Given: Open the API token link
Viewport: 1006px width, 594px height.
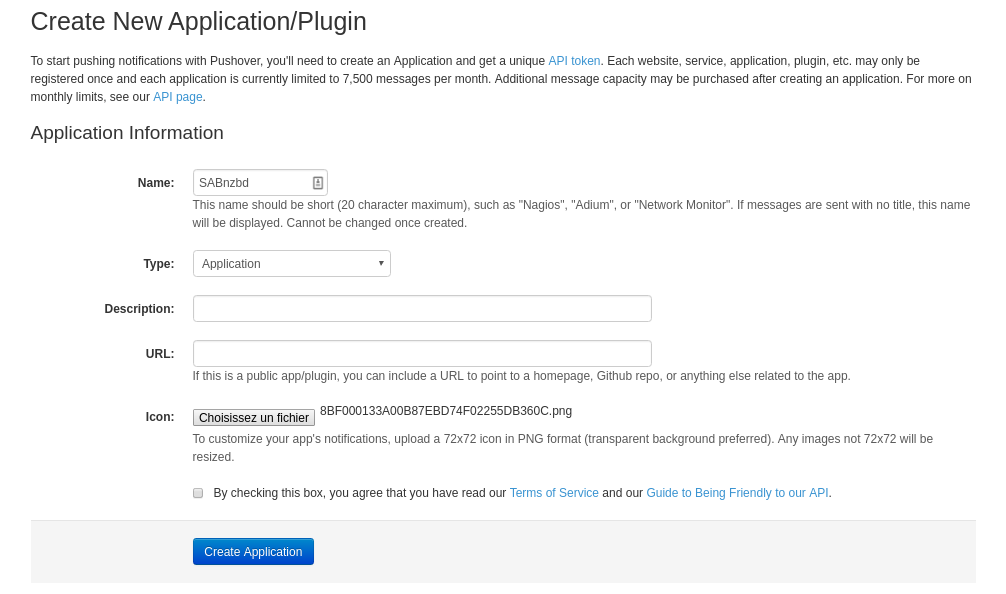Looking at the screenshot, I should pyautogui.click(x=574, y=61).
